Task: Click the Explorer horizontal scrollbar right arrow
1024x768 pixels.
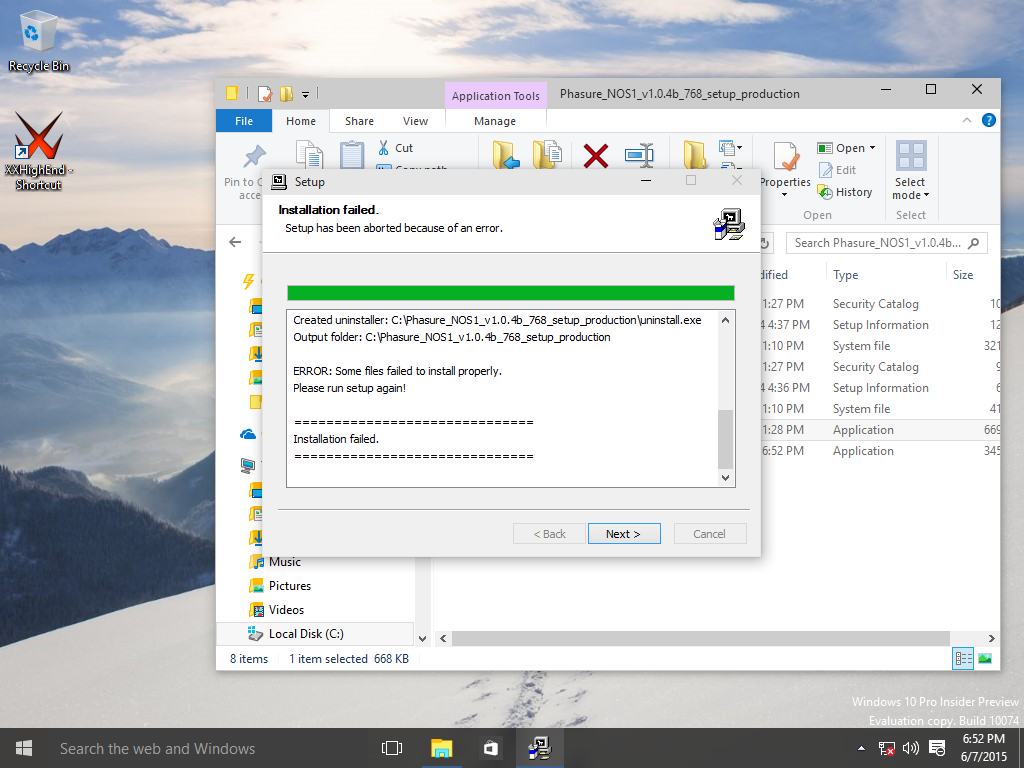Action: (991, 638)
